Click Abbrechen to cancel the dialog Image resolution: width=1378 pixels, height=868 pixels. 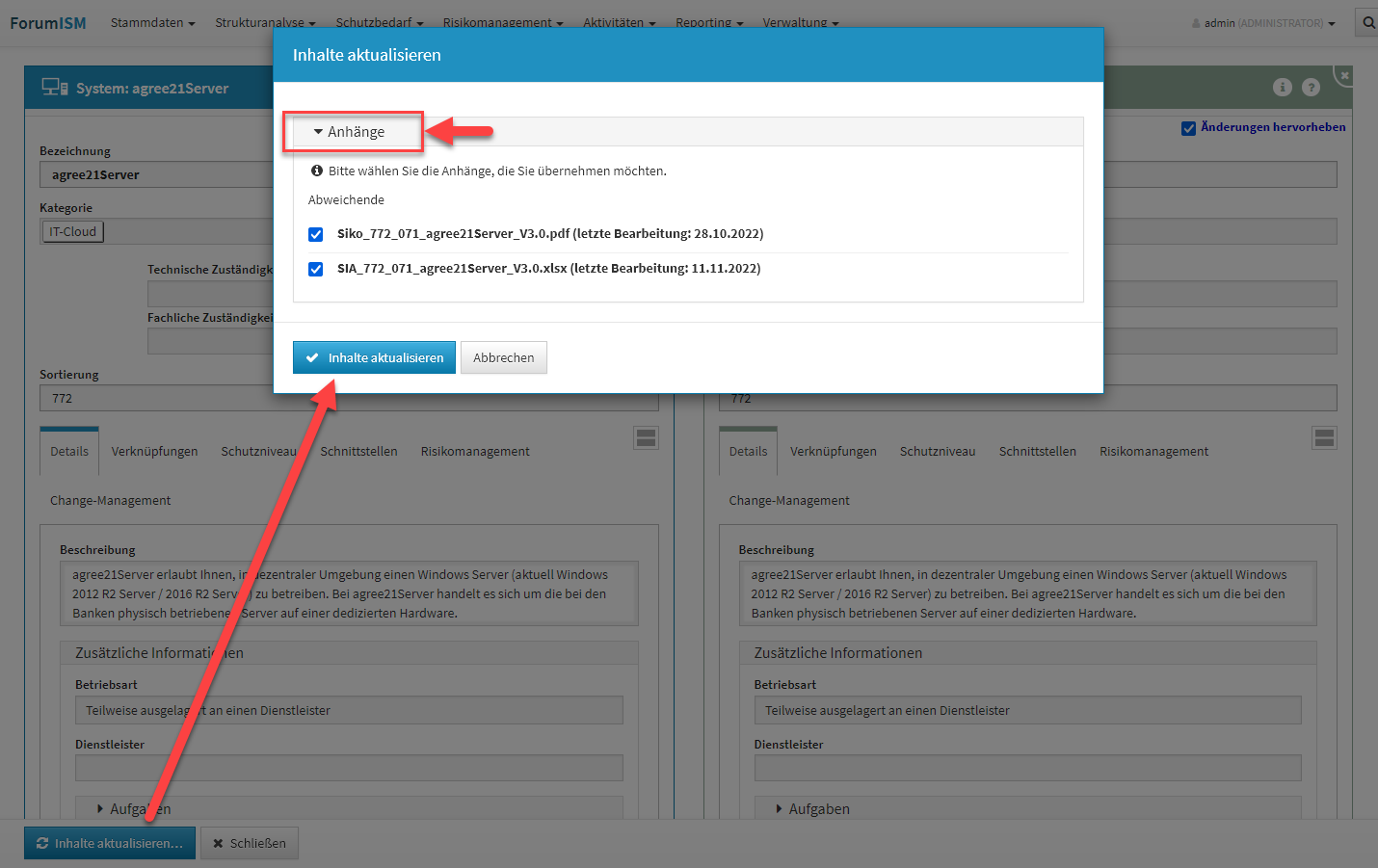click(504, 357)
